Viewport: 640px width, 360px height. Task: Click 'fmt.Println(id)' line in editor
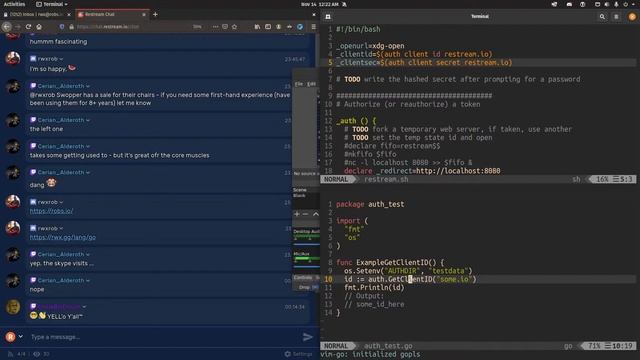(x=374, y=288)
